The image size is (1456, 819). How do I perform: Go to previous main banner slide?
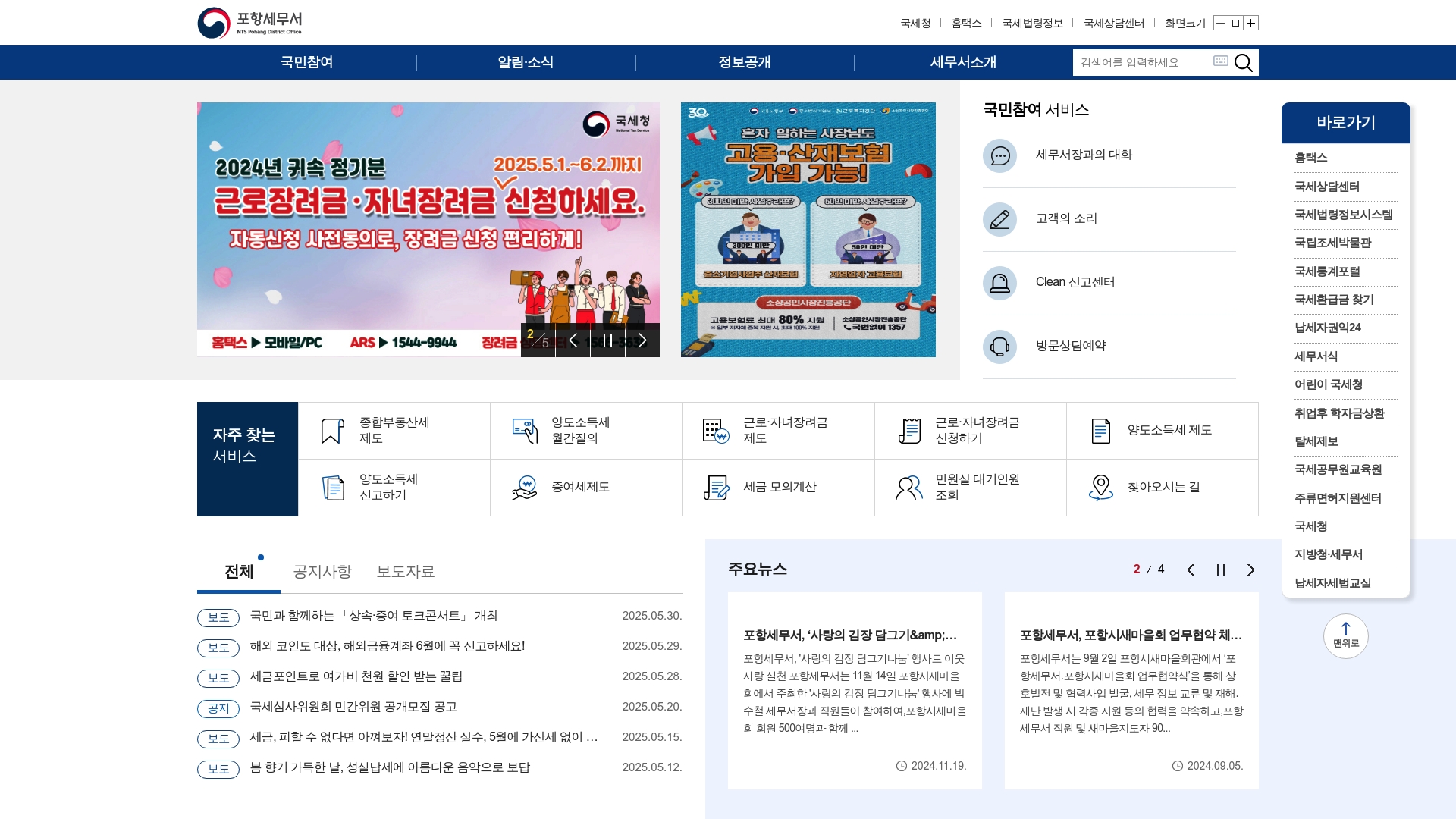point(573,340)
